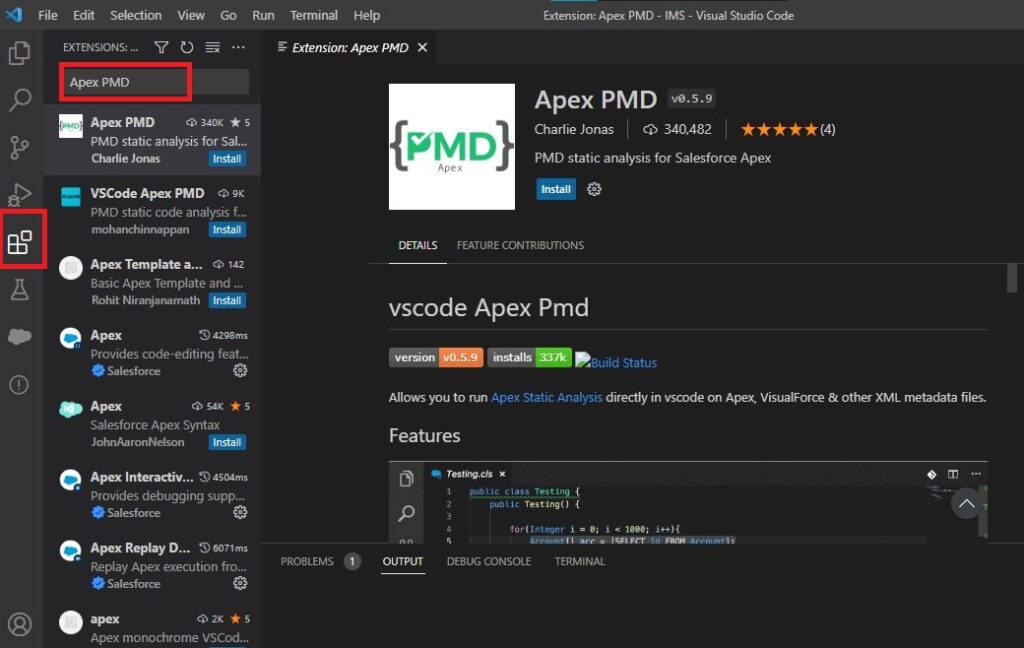Open the Run and Debug view
The image size is (1024, 648).
point(21,193)
